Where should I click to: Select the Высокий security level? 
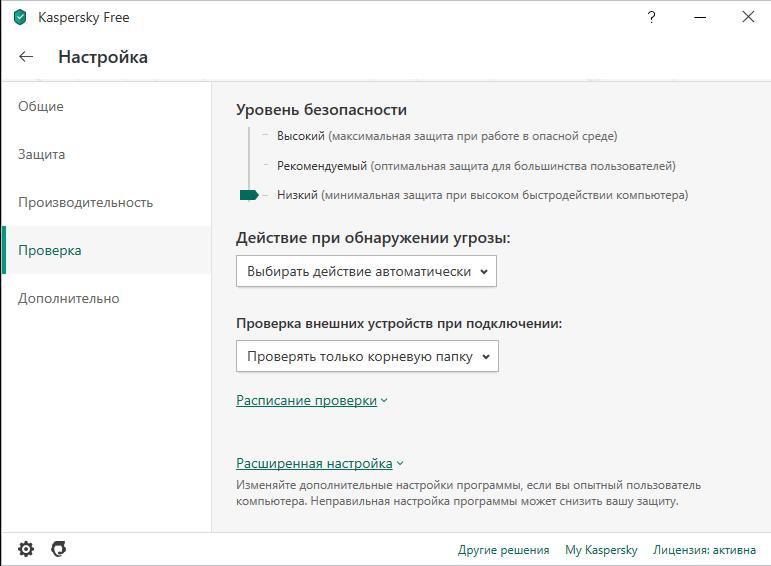300,136
